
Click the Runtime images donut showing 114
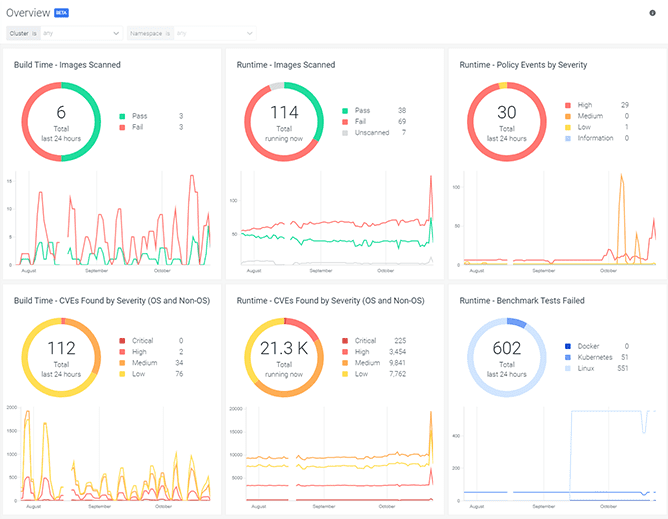(284, 122)
